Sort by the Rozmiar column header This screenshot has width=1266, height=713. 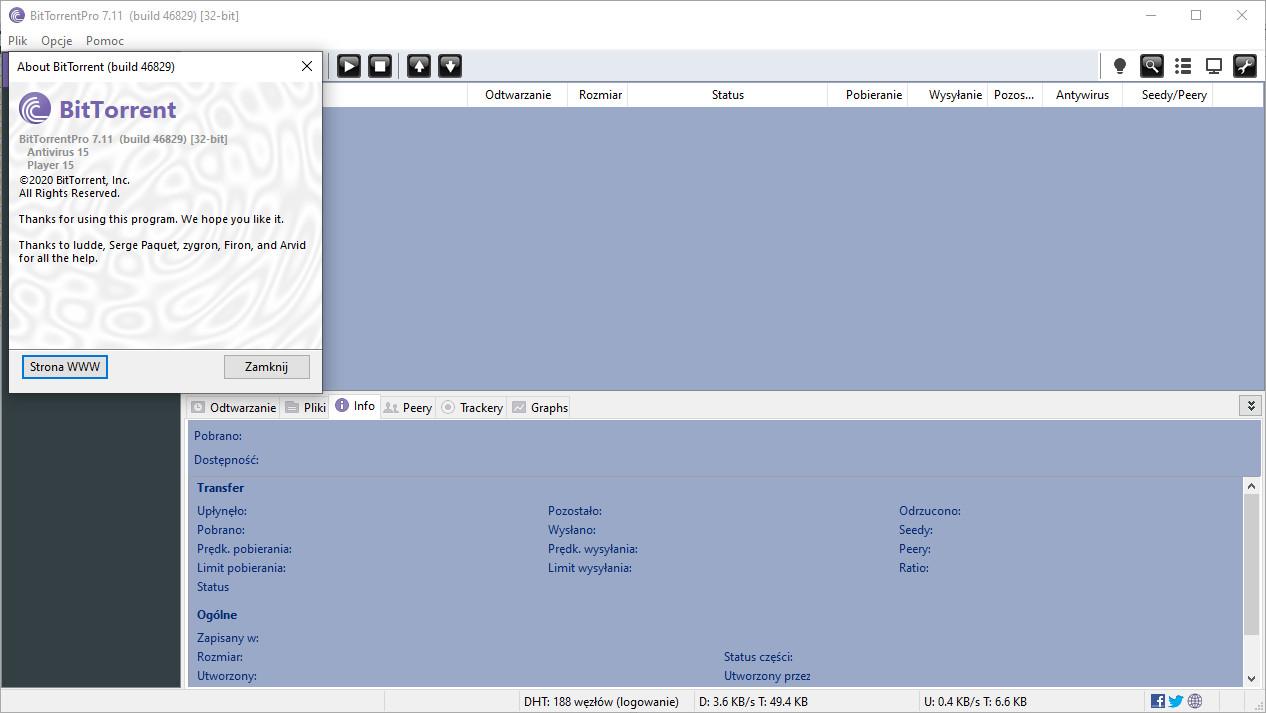(x=598, y=95)
